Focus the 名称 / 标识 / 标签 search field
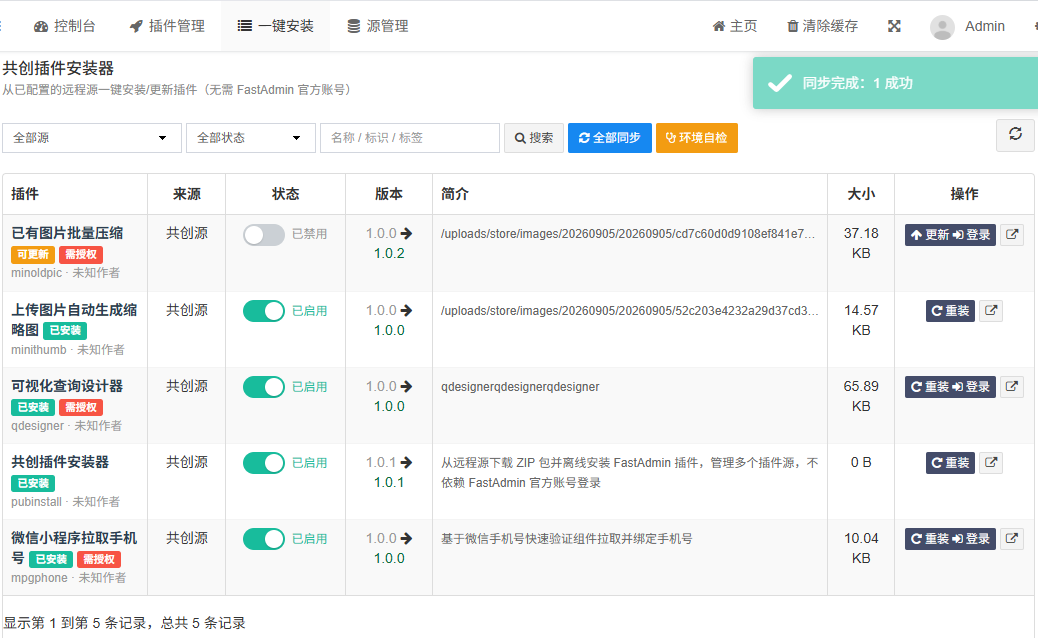The image size is (1038, 638). pos(410,138)
